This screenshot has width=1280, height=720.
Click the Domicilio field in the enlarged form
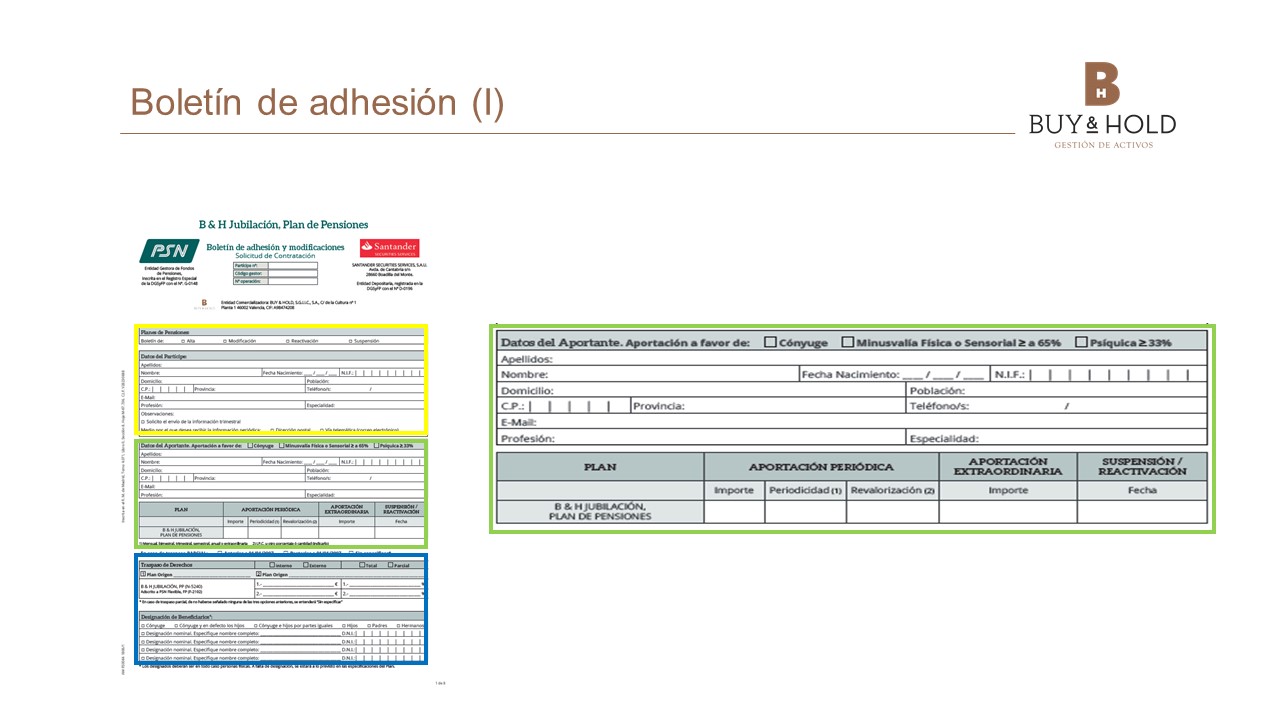pyautogui.click(x=700, y=391)
